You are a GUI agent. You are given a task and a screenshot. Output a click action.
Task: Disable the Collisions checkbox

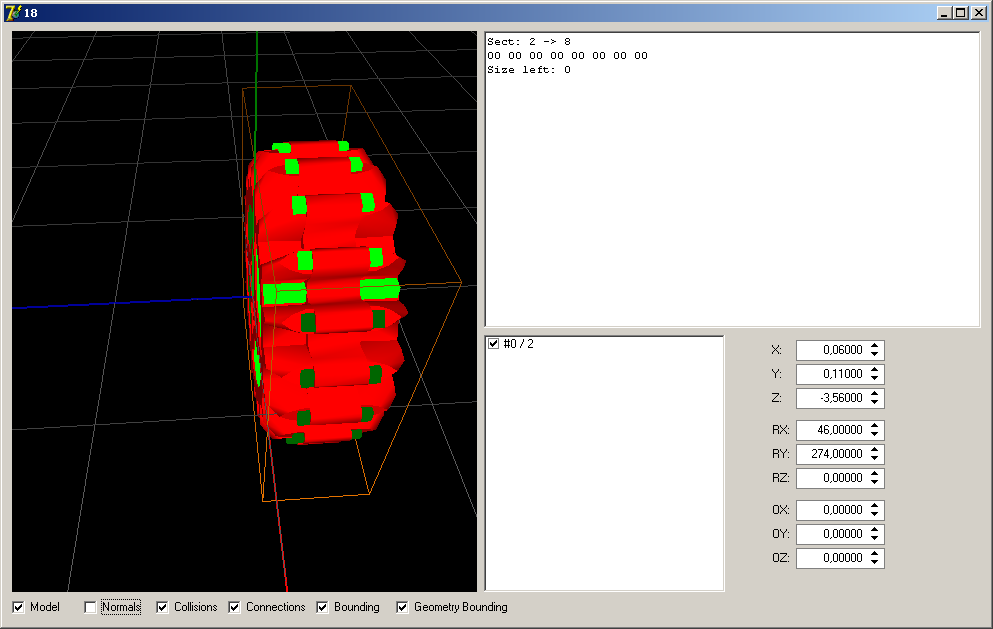click(x=163, y=607)
